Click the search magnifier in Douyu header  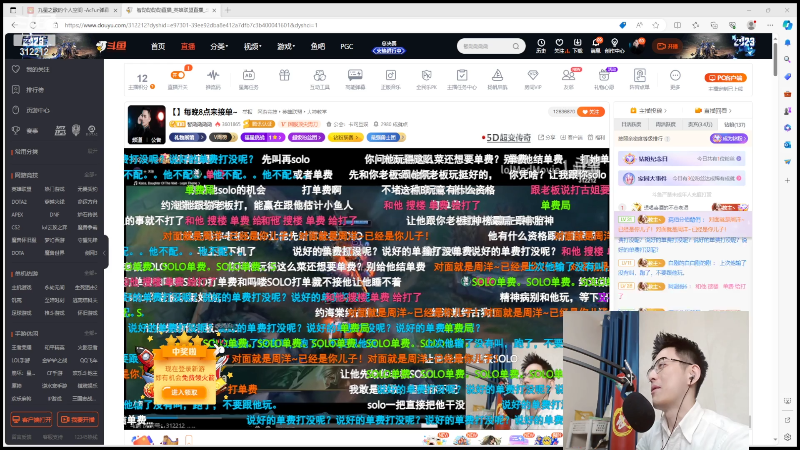[x=516, y=46]
